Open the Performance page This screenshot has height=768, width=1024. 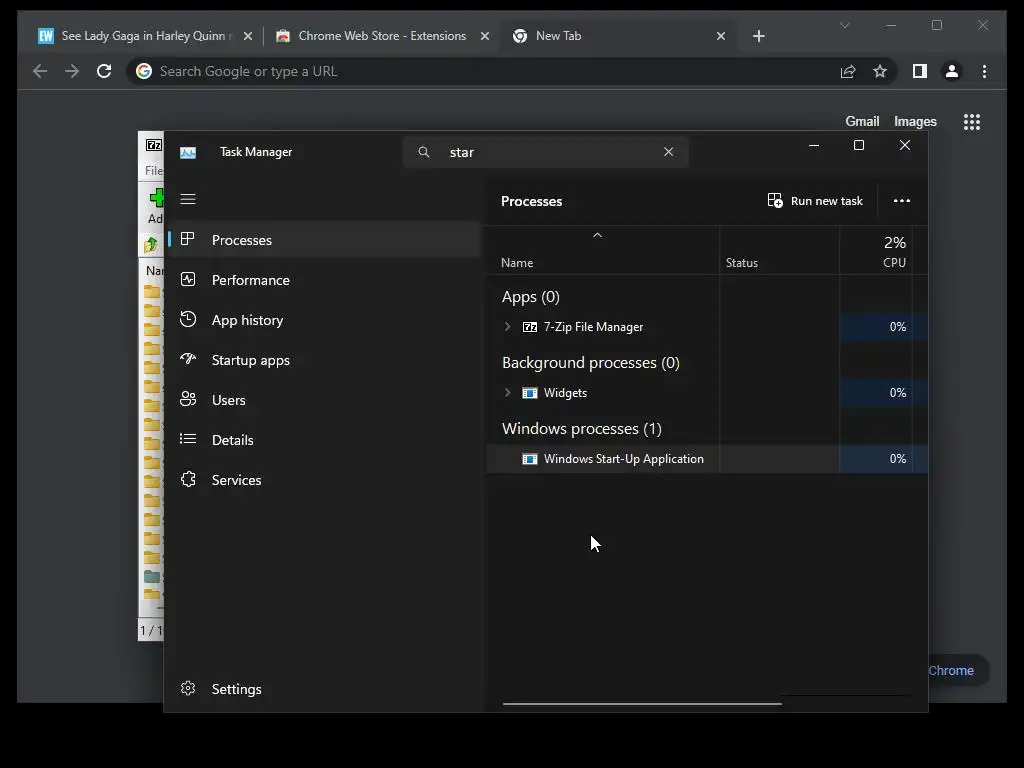[x=325, y=280]
